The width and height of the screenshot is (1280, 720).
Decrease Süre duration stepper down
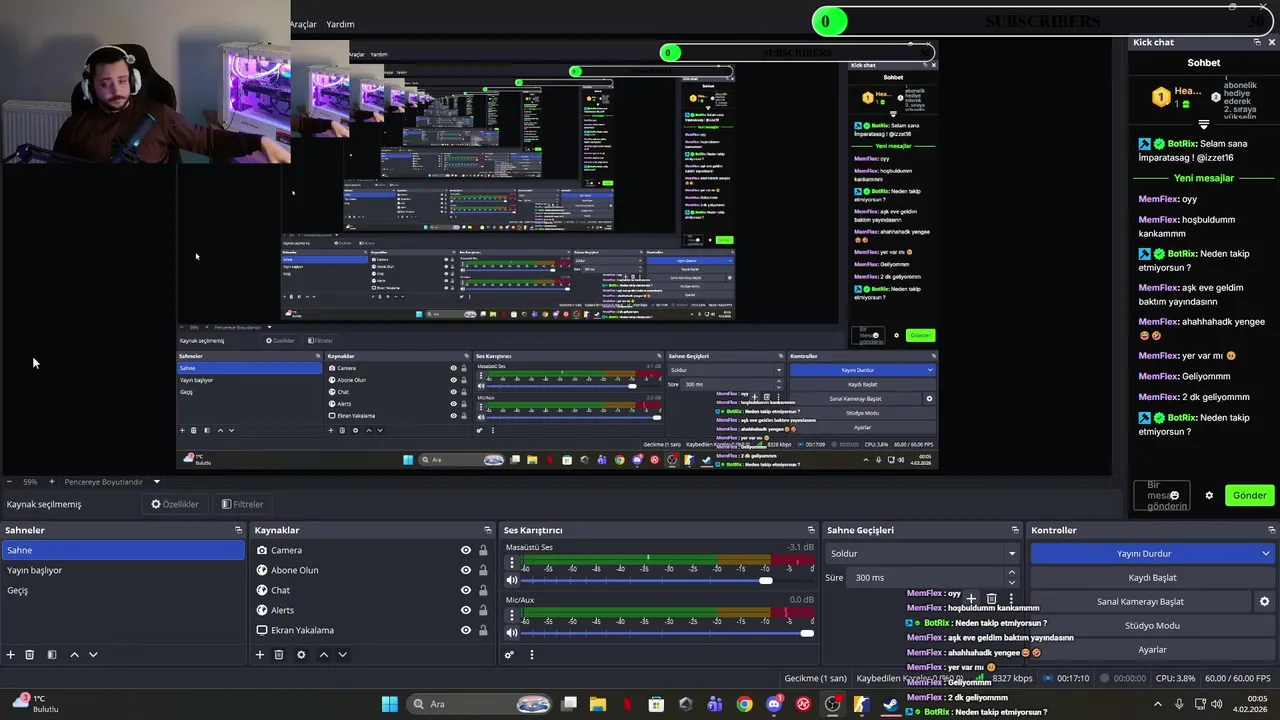click(x=1011, y=582)
